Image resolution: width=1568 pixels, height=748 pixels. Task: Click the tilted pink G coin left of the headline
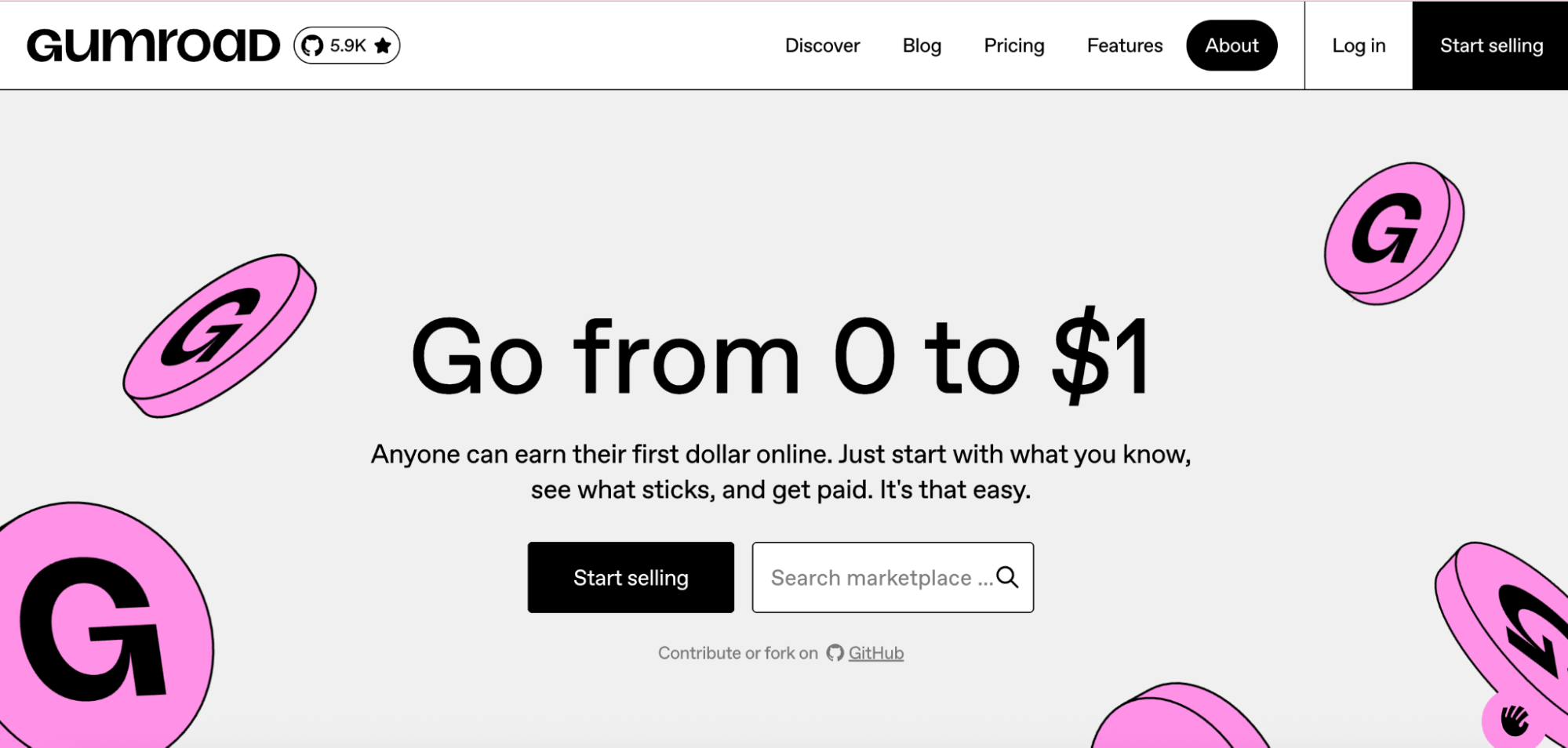tap(220, 335)
